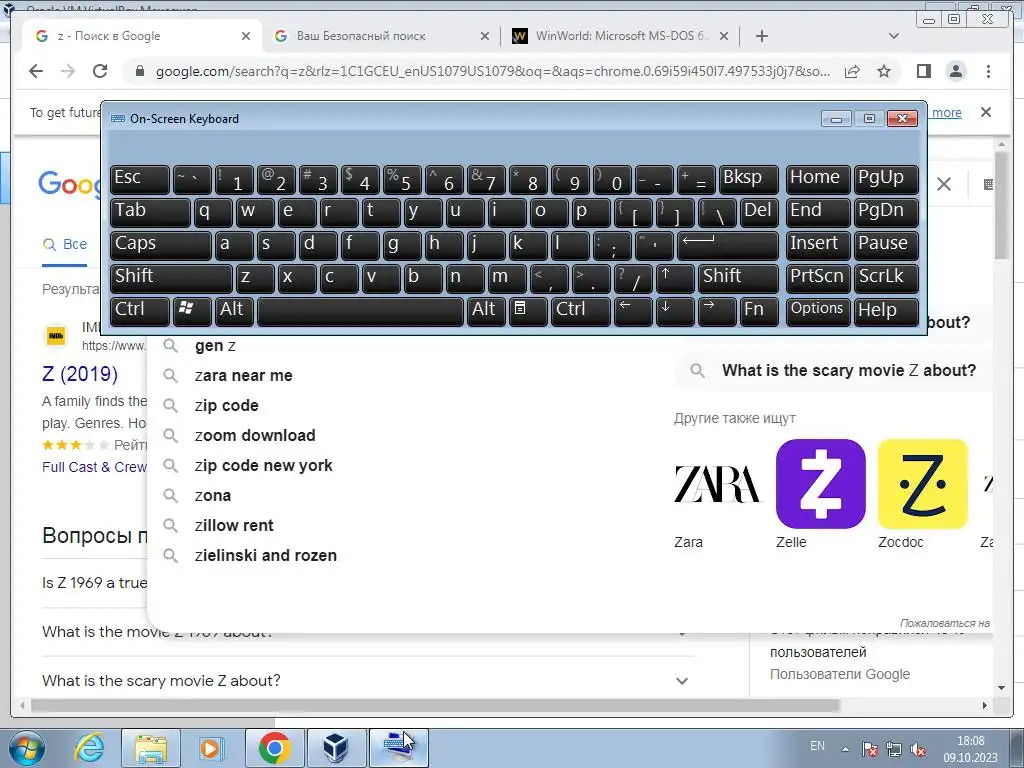Toggle Caps key on On-Screen Keyboard
The width and height of the screenshot is (1024, 768).
click(x=160, y=246)
